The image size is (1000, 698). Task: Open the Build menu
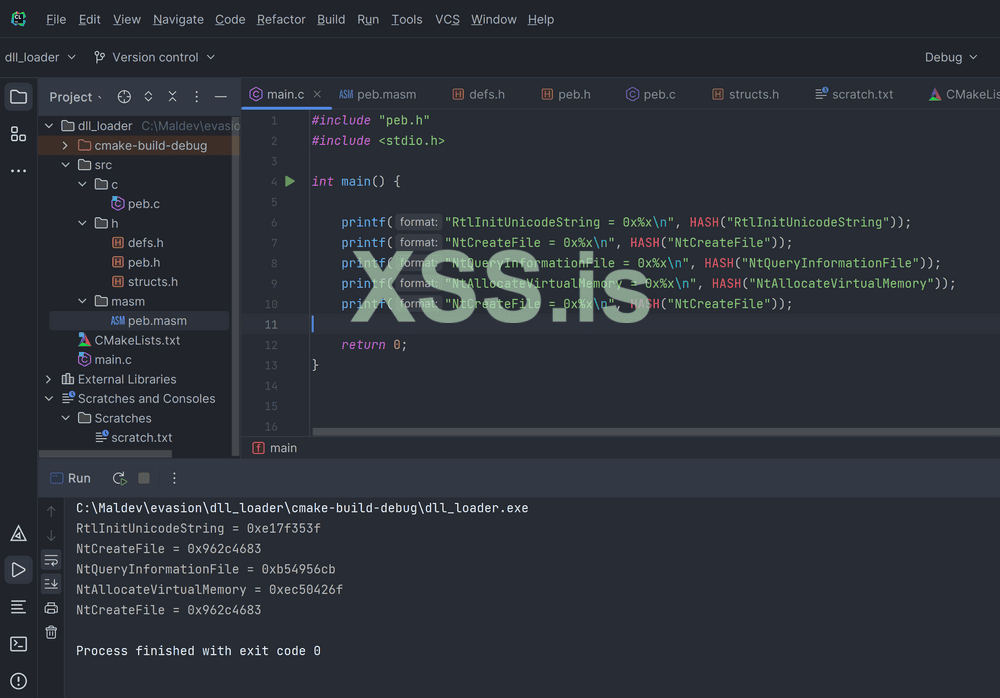click(x=331, y=20)
